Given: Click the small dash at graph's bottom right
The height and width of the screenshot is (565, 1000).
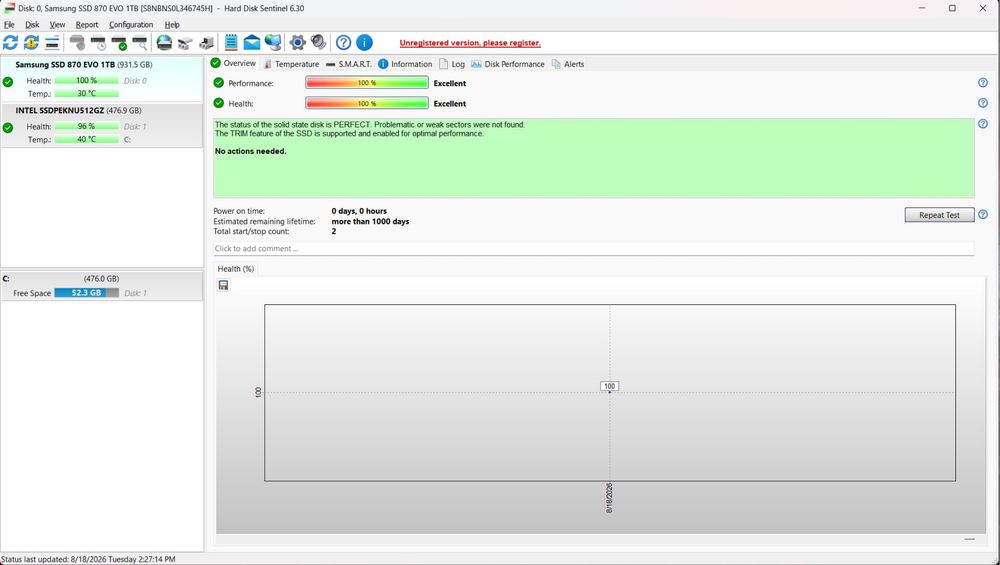Looking at the screenshot, I should point(969,539).
